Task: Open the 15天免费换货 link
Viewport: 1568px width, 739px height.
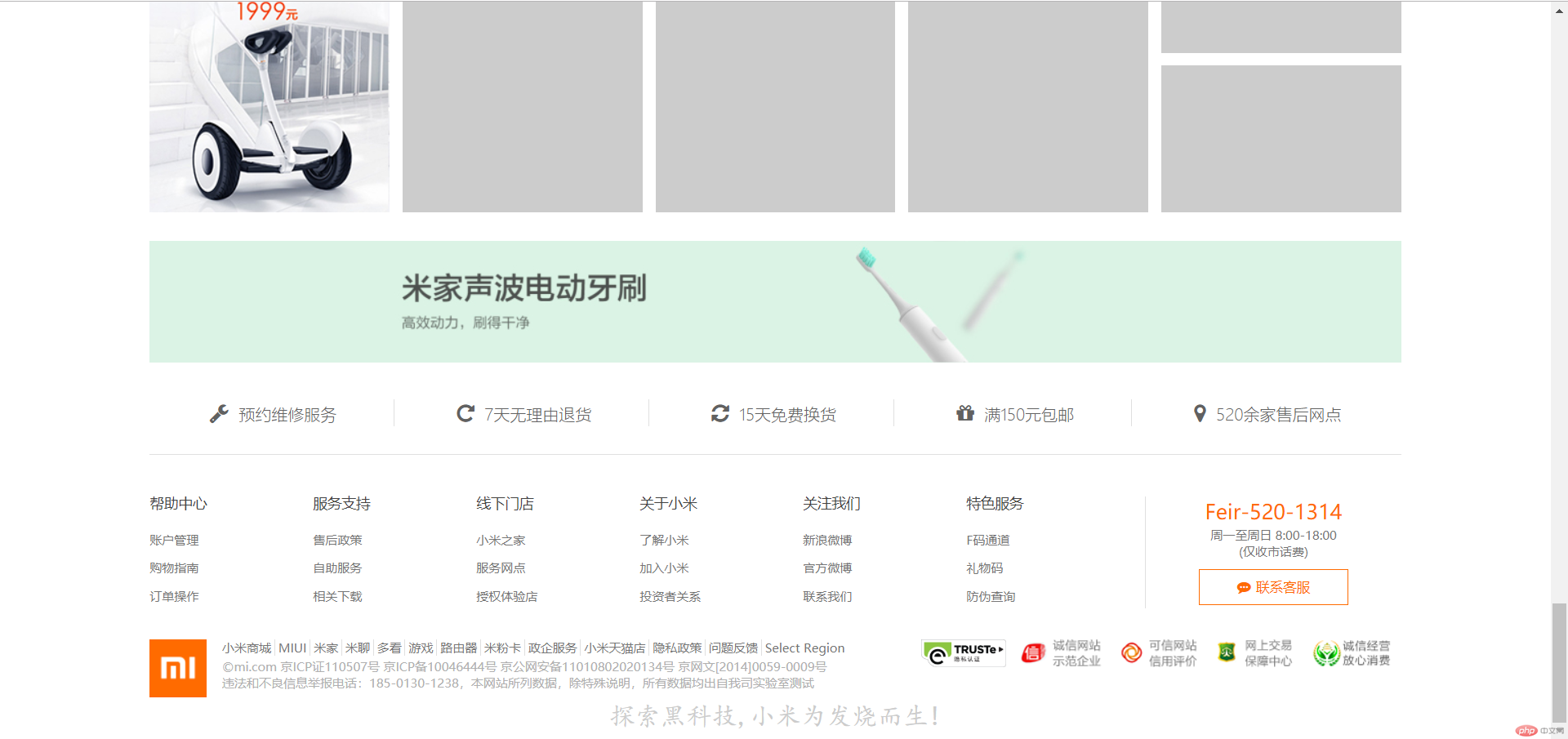Action: coord(787,415)
